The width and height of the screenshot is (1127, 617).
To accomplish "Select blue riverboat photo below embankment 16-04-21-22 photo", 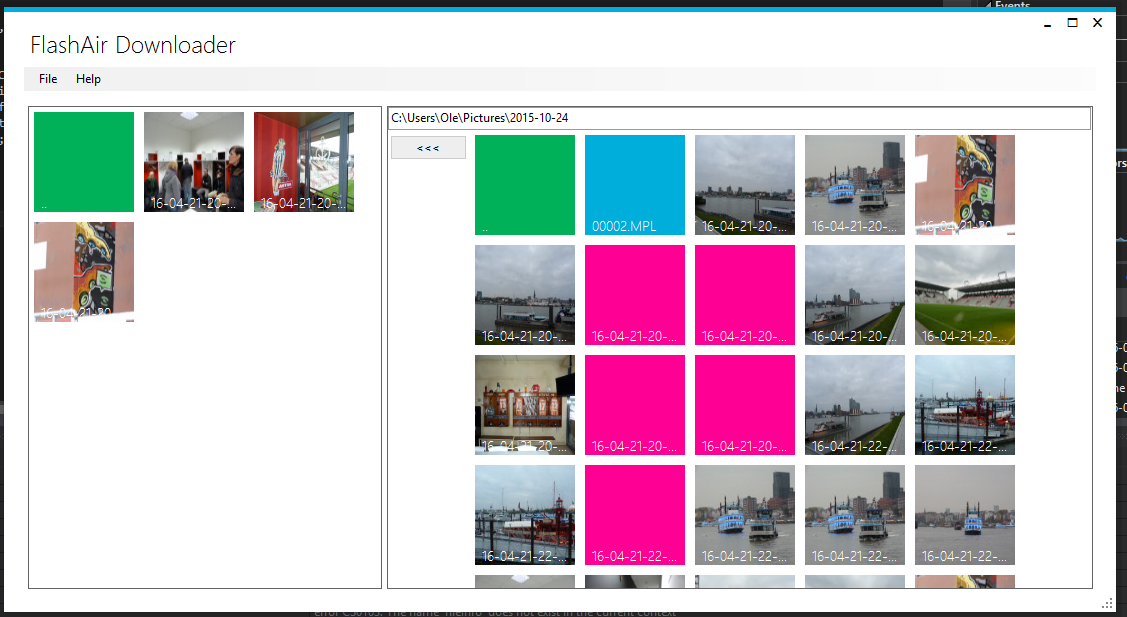I will click(x=855, y=515).
